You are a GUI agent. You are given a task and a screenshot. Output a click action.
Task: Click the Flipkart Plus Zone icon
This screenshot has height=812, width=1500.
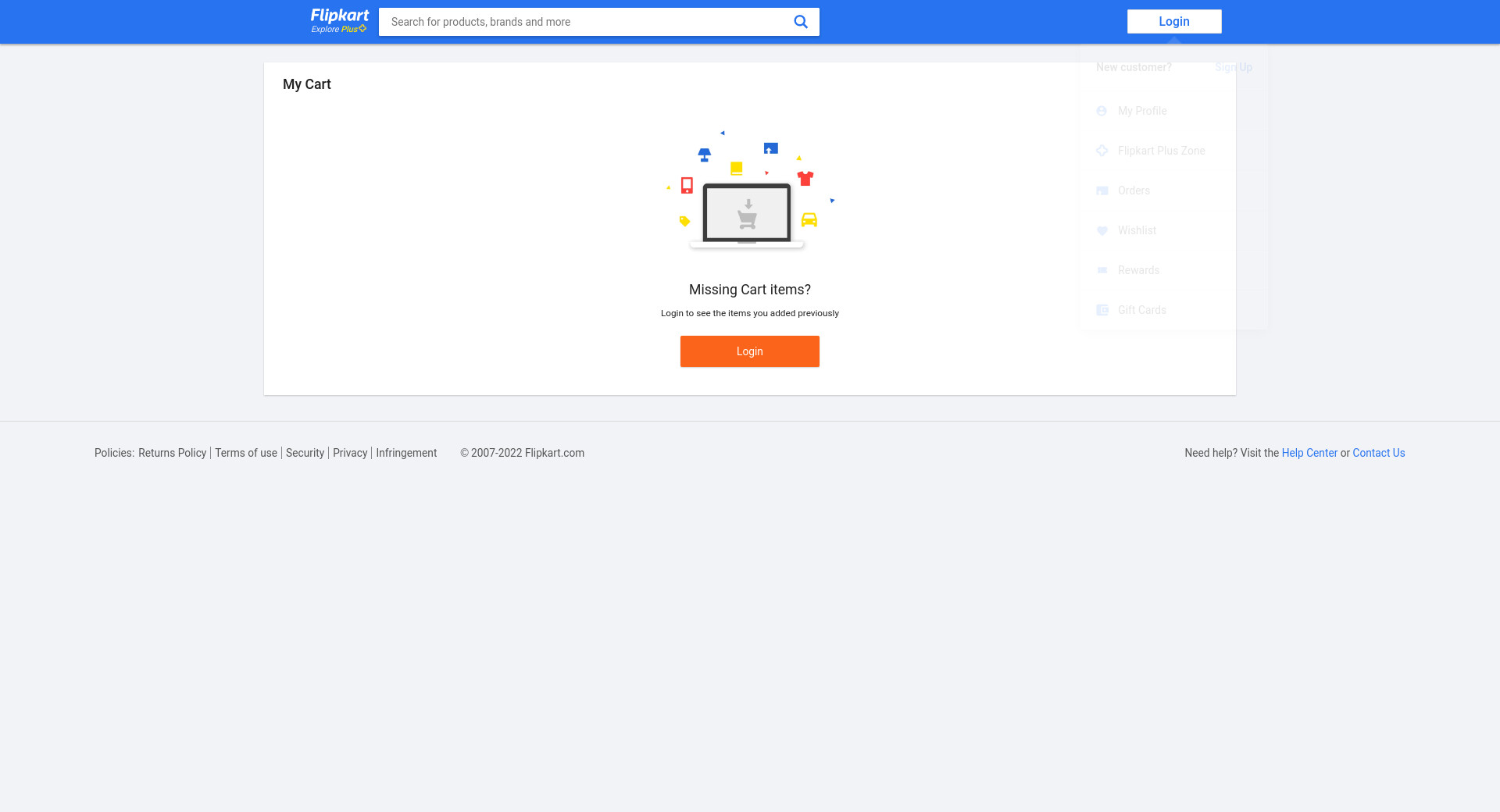click(x=1102, y=151)
